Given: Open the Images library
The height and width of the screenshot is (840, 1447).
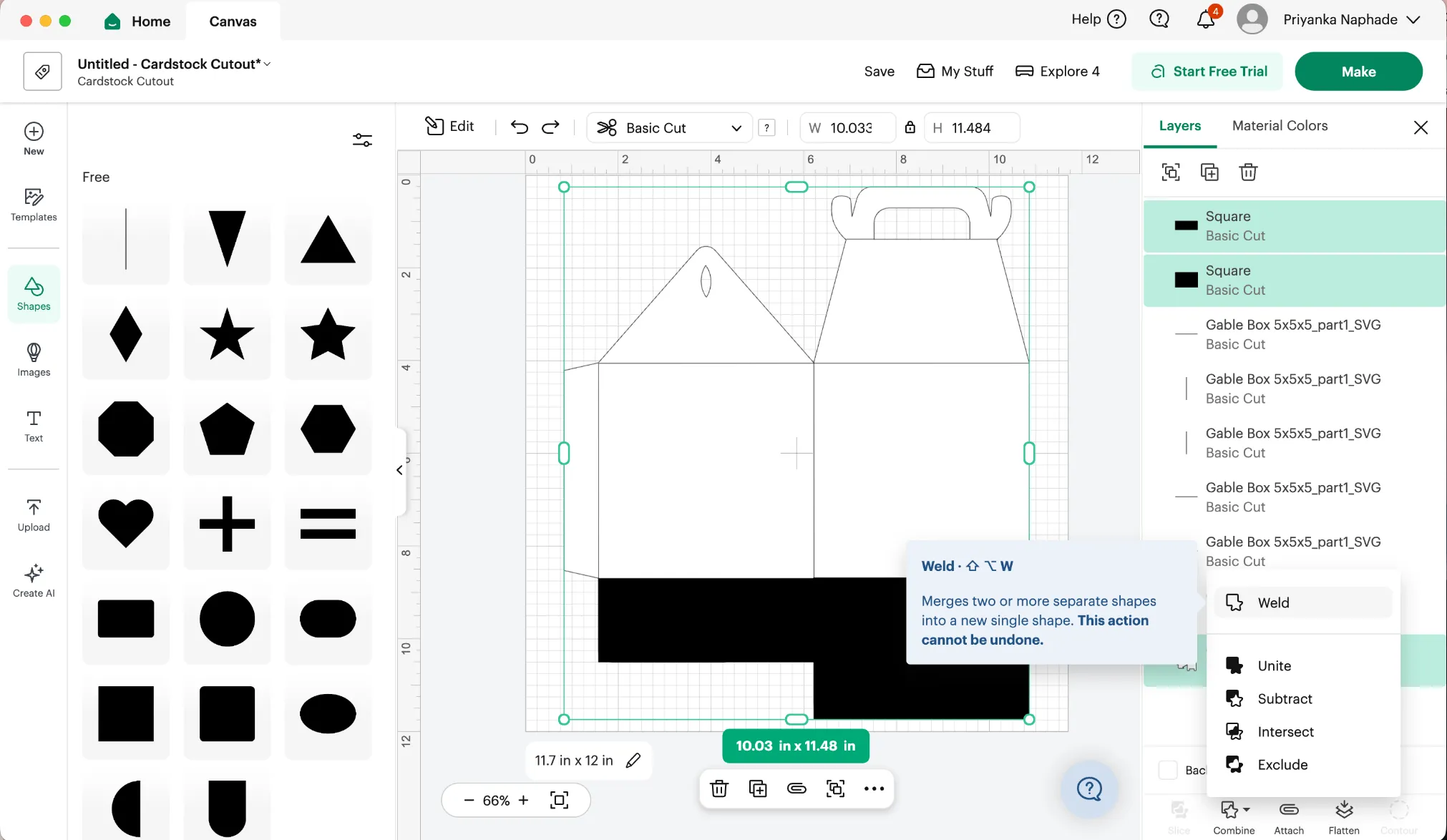Looking at the screenshot, I should pos(34,360).
